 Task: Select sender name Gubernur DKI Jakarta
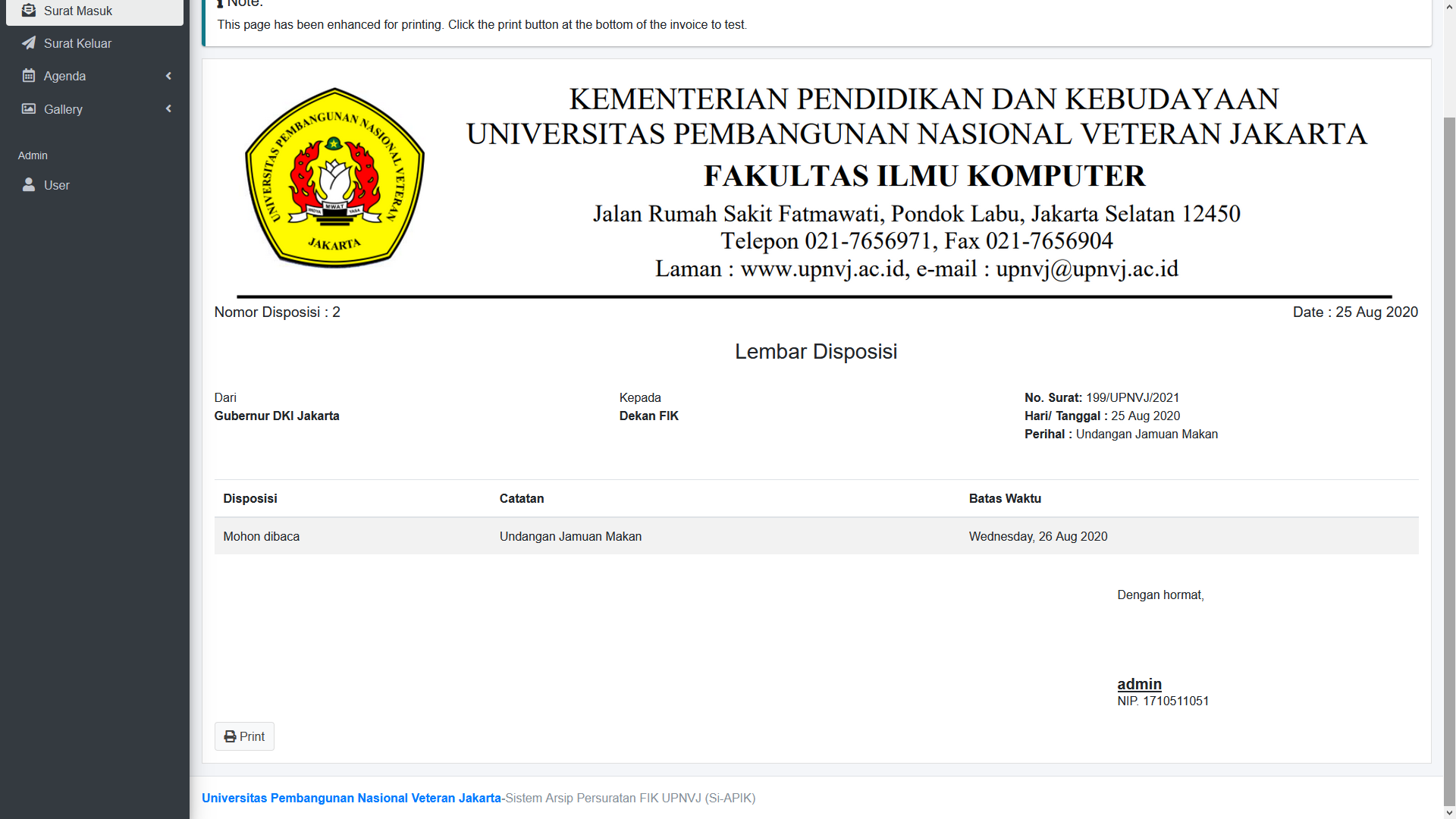277,416
